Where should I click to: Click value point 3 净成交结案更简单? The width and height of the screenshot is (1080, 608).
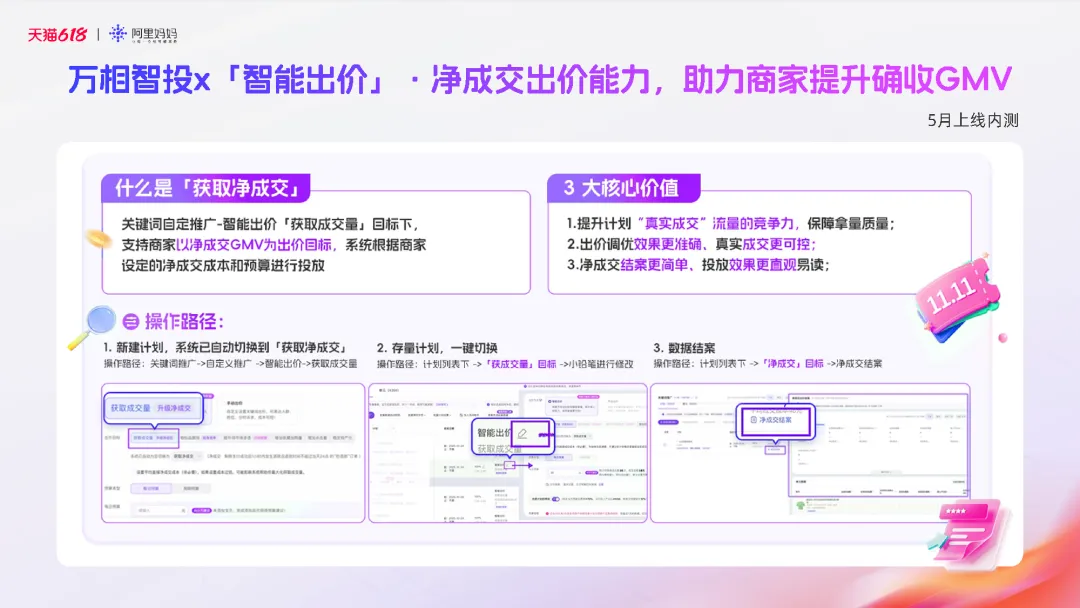(698, 265)
